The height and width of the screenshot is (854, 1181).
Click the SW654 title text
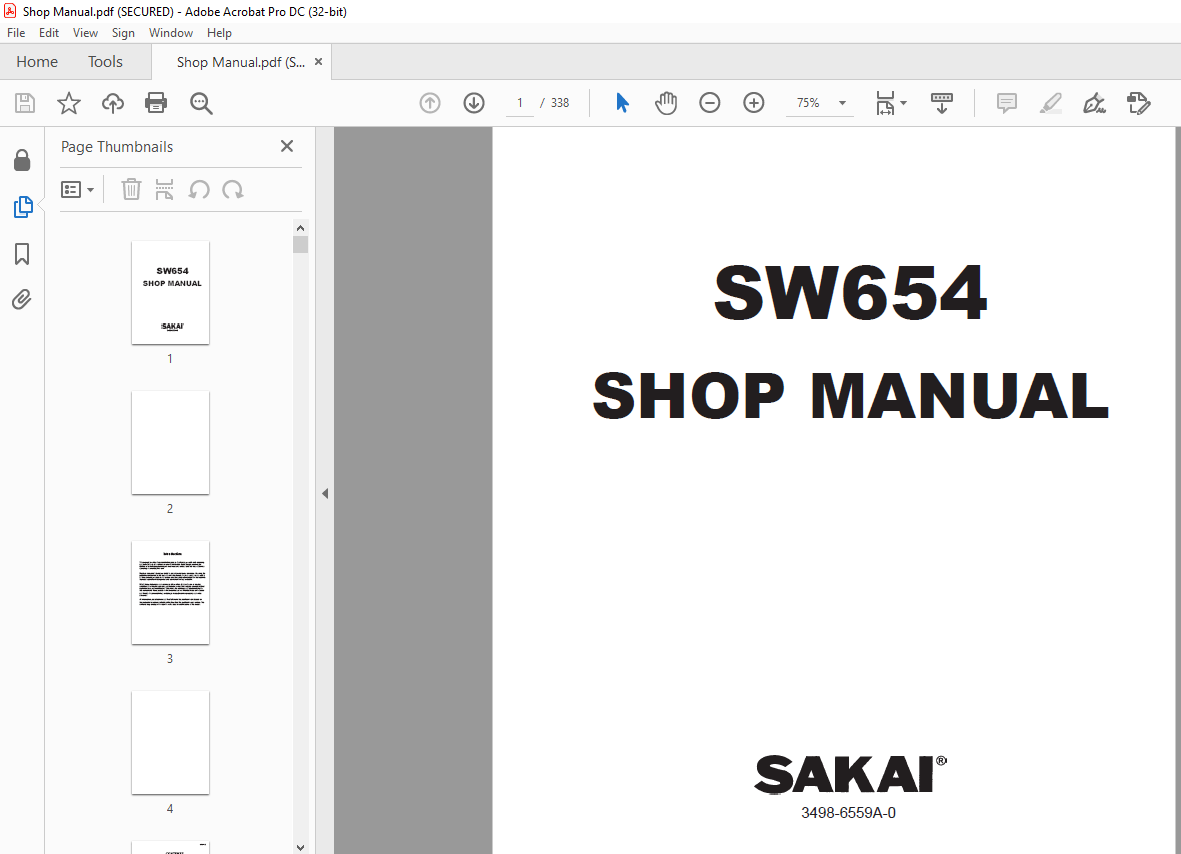[x=850, y=292]
